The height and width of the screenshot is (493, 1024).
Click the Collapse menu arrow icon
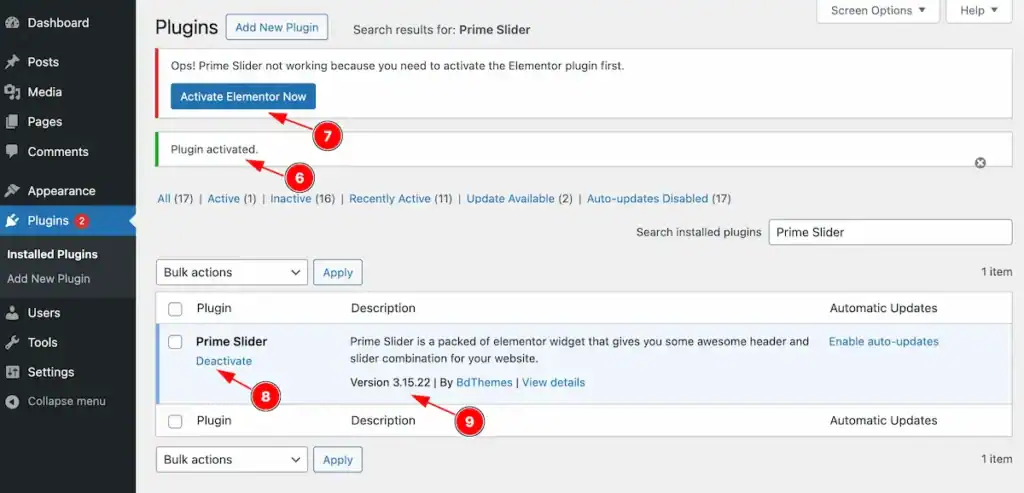[x=12, y=402]
